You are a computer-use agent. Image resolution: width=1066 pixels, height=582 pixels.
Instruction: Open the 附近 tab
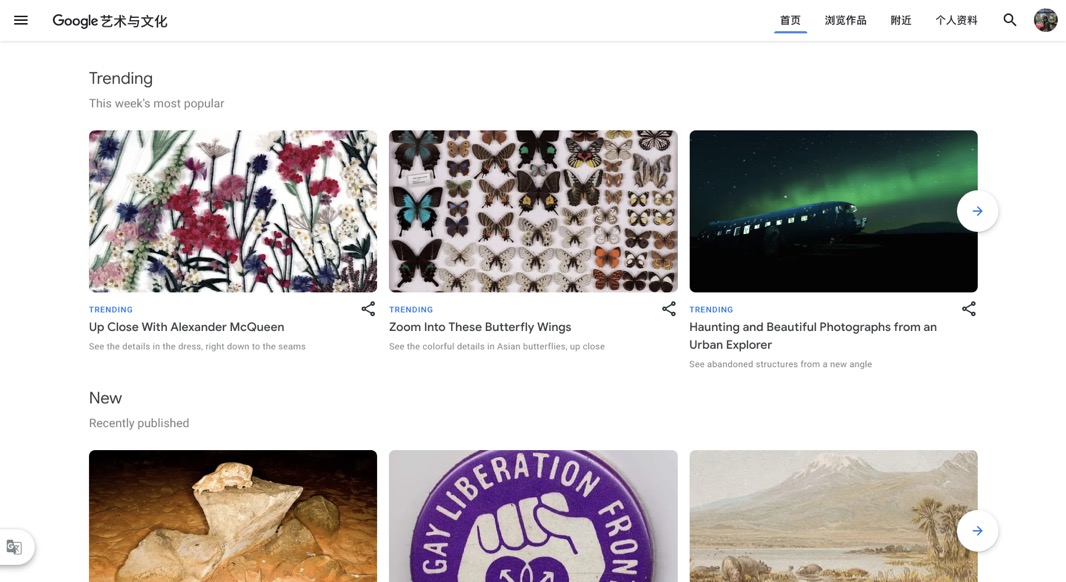point(901,20)
